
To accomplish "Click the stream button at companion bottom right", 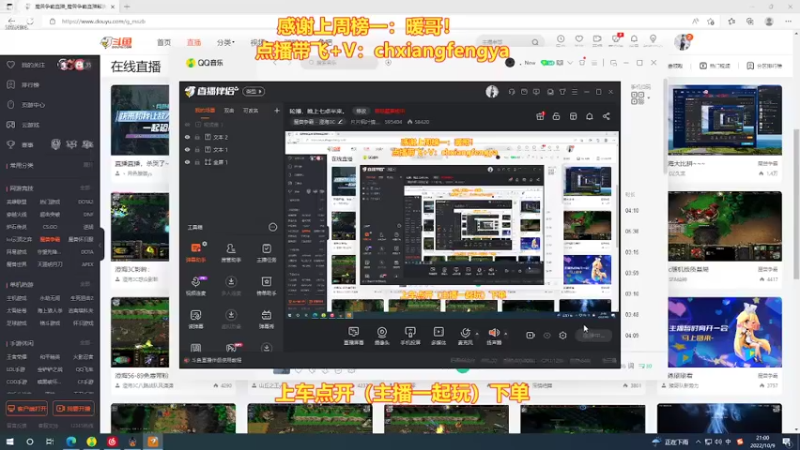I will tap(593, 335).
